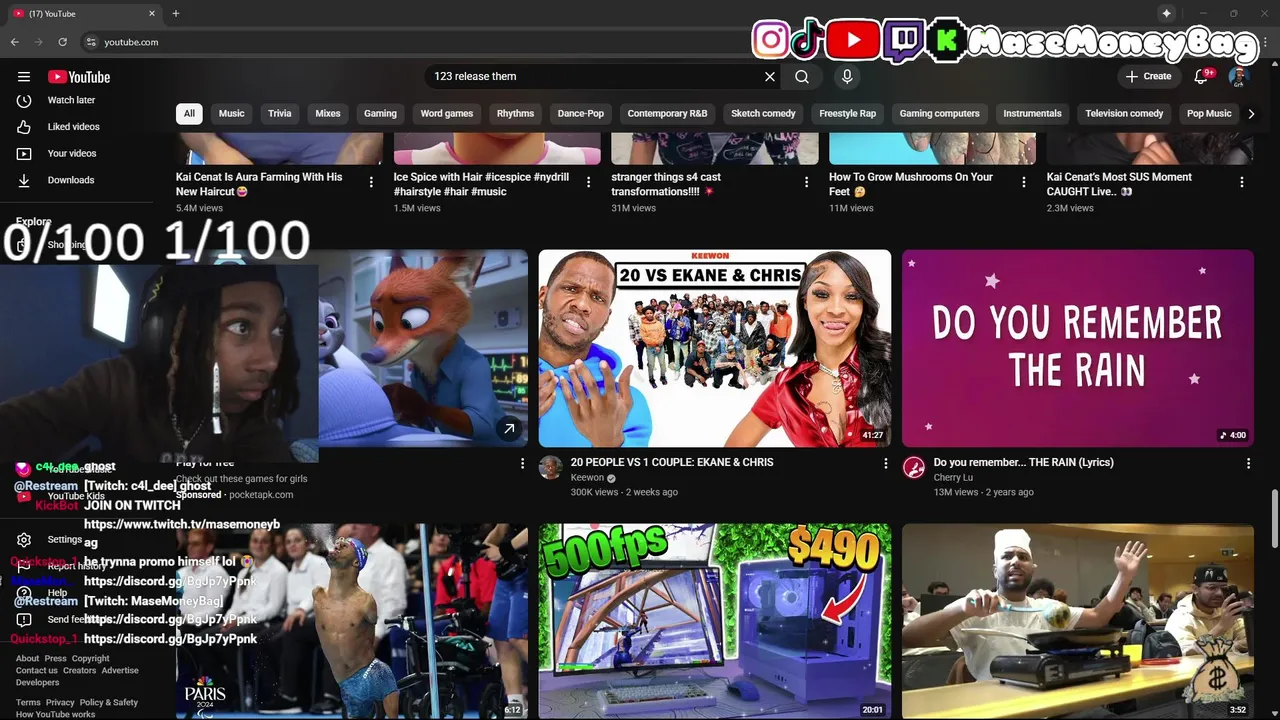Viewport: 1280px width, 720px height.
Task: Click the external link arrow on the ad
Action: [509, 429]
